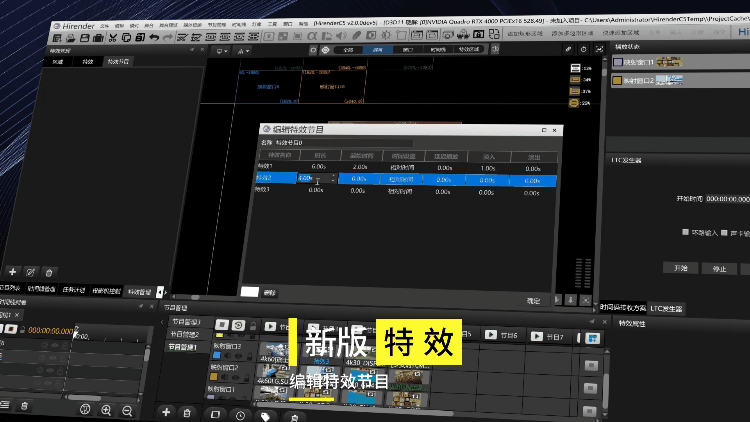Screen dimensions: 750x422
Task: Click the 开始 button in LTC panel
Action: (681, 268)
